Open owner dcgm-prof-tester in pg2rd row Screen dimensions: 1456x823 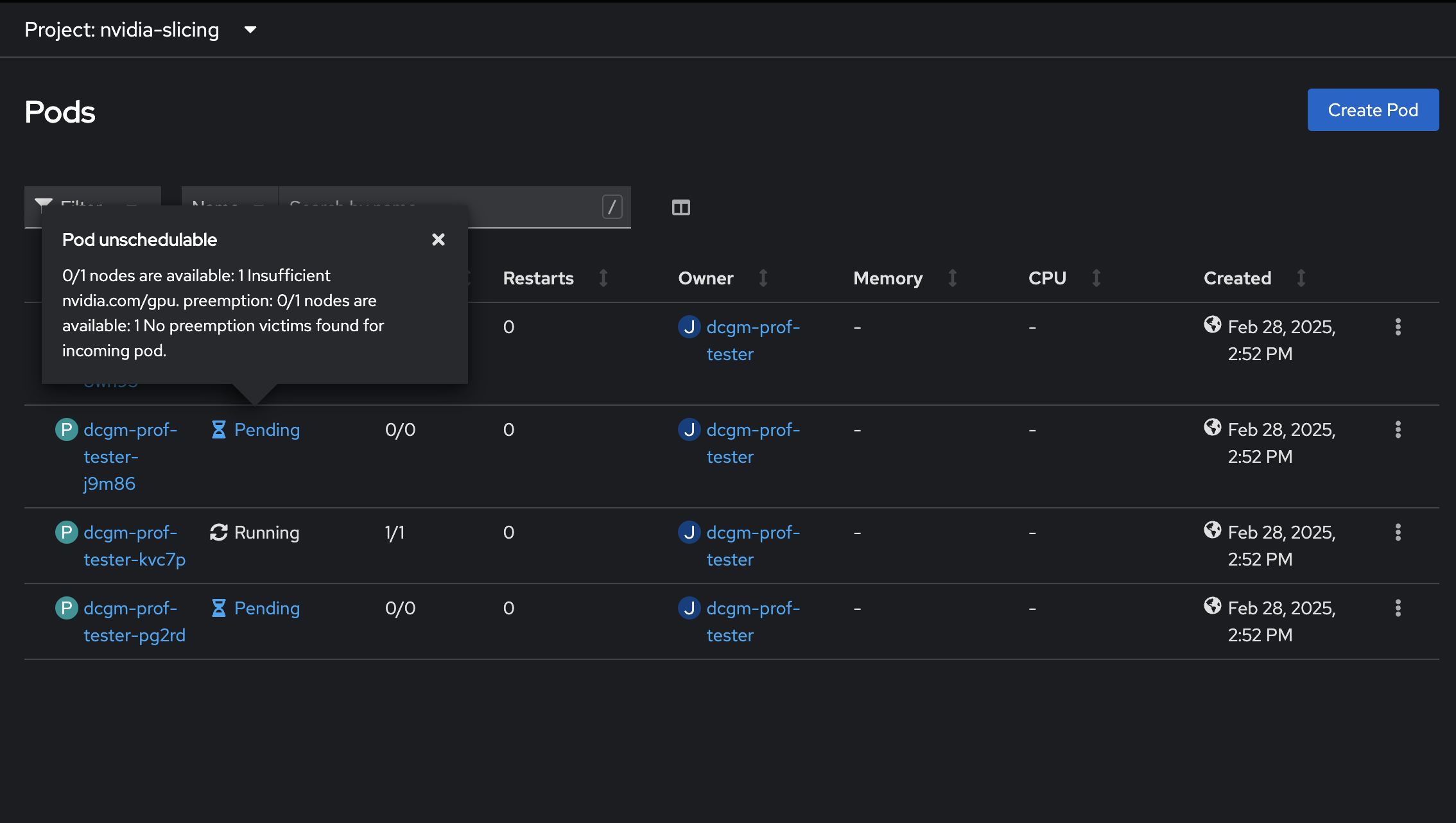[753, 621]
